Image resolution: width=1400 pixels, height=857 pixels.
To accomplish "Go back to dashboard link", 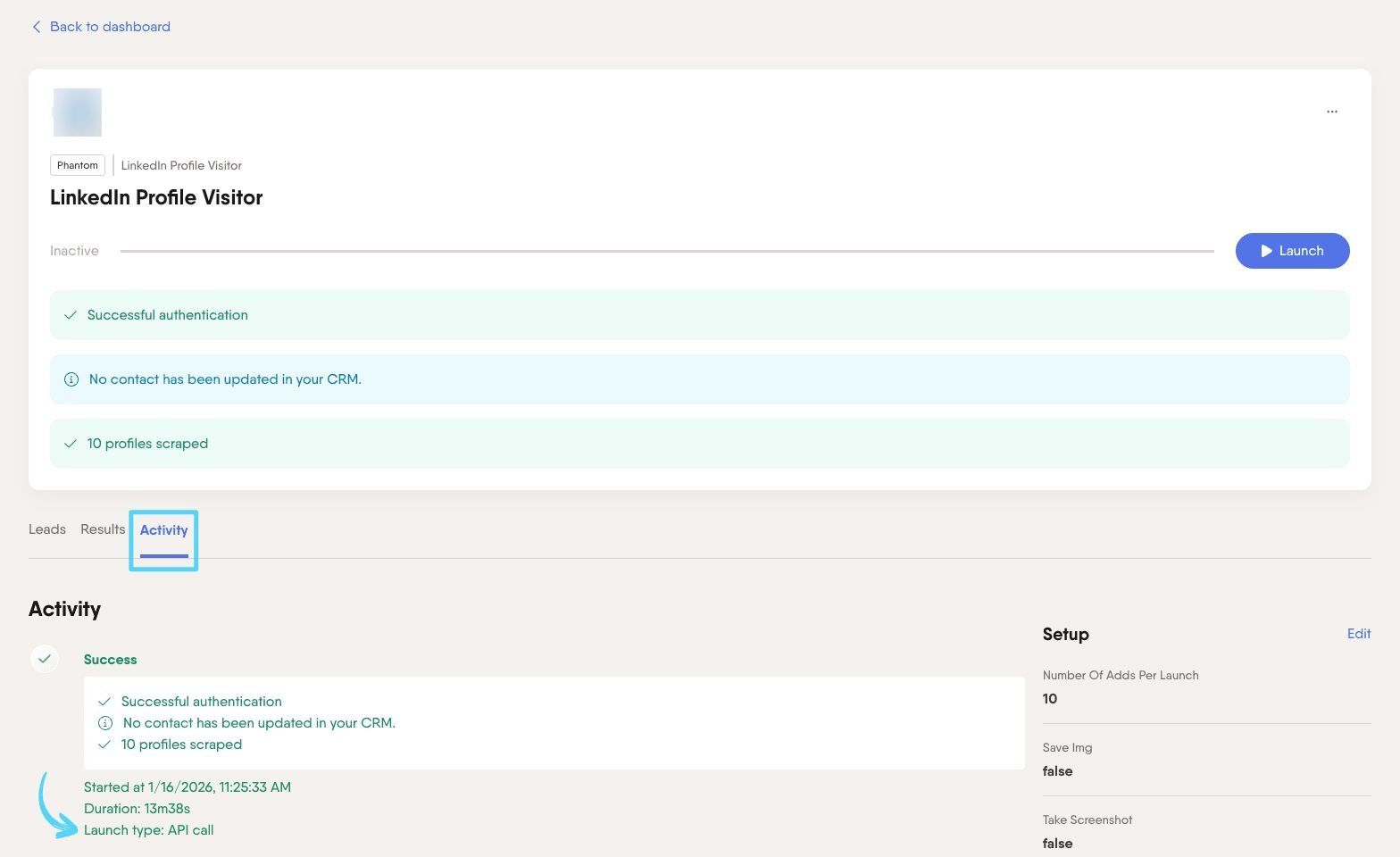I will (101, 27).
